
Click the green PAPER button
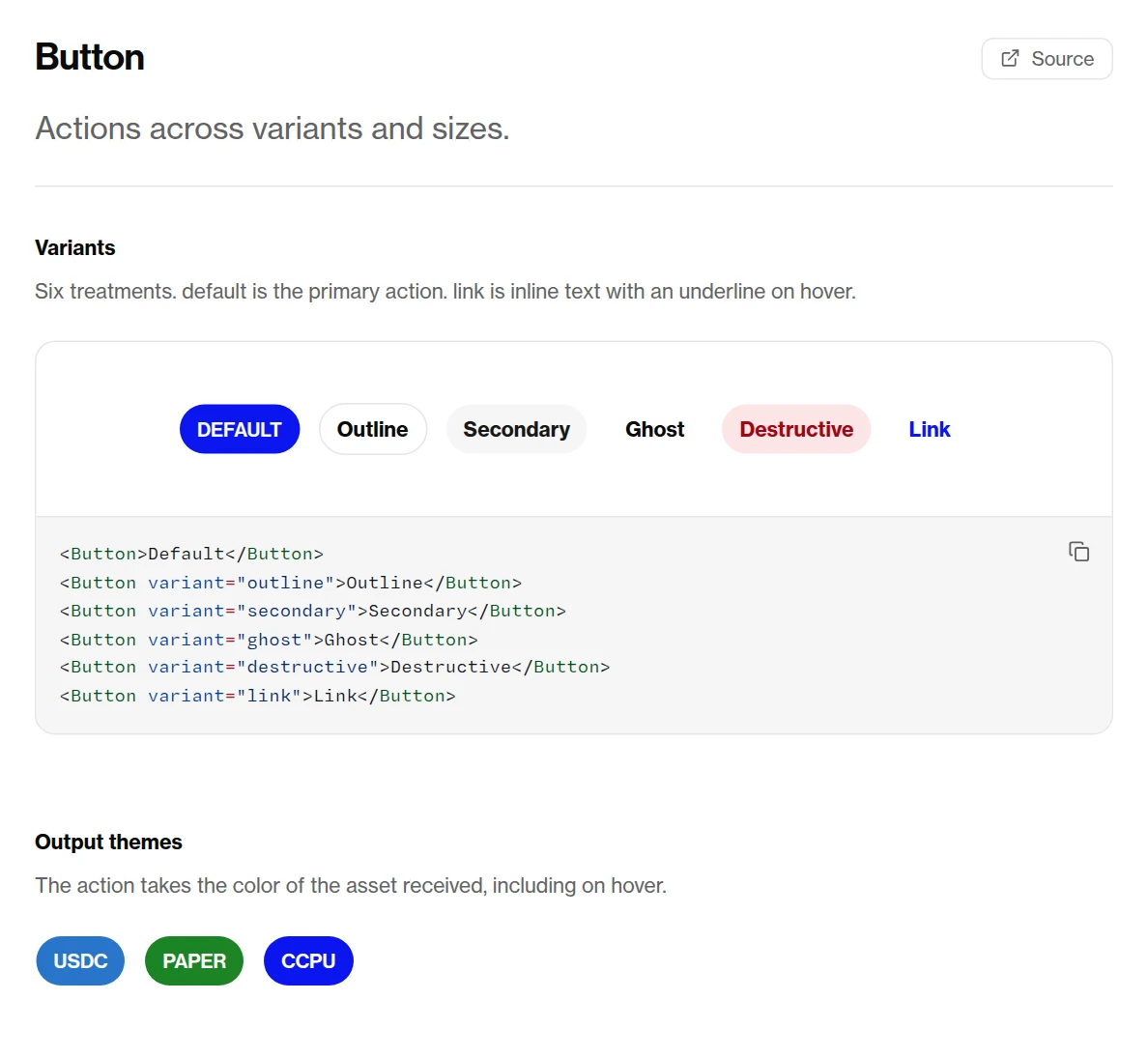(194, 960)
